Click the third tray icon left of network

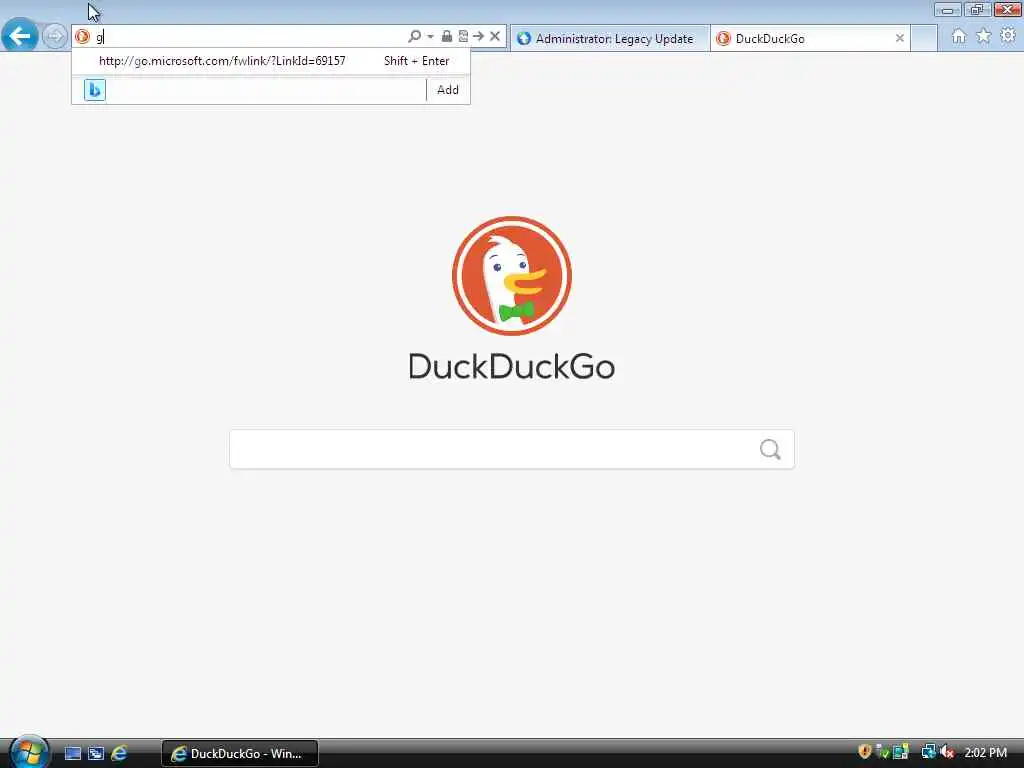(x=901, y=752)
